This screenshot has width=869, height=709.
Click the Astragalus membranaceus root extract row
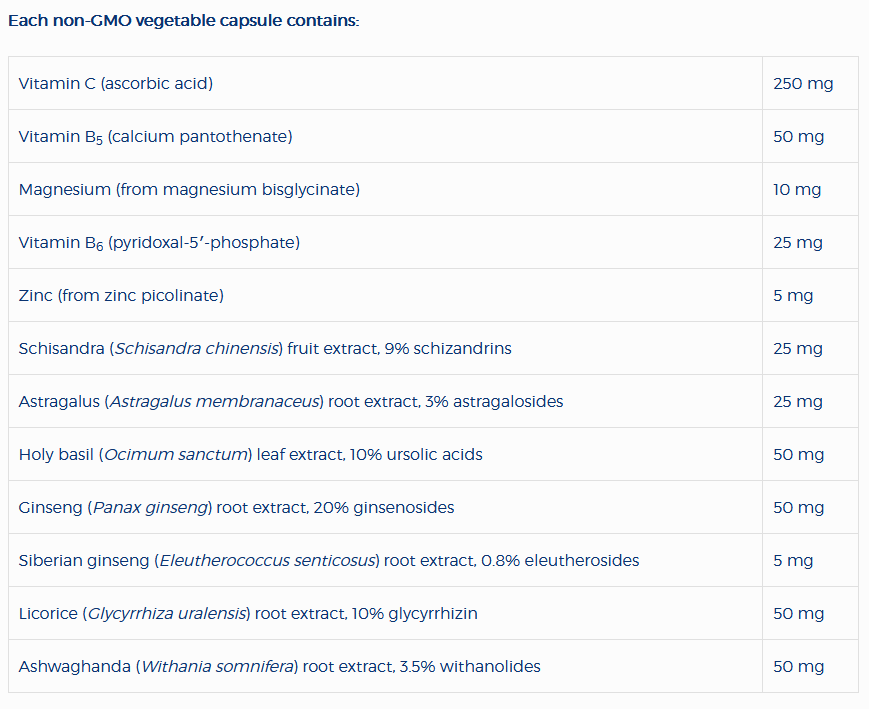[290, 401]
